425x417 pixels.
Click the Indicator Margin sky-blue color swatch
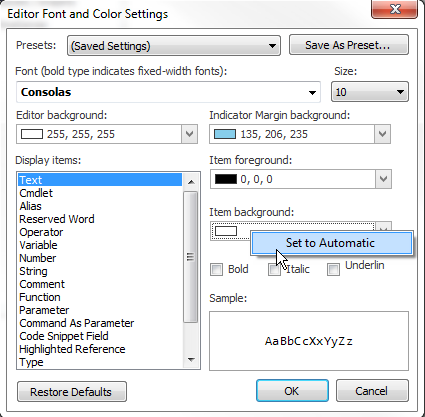(x=225, y=134)
